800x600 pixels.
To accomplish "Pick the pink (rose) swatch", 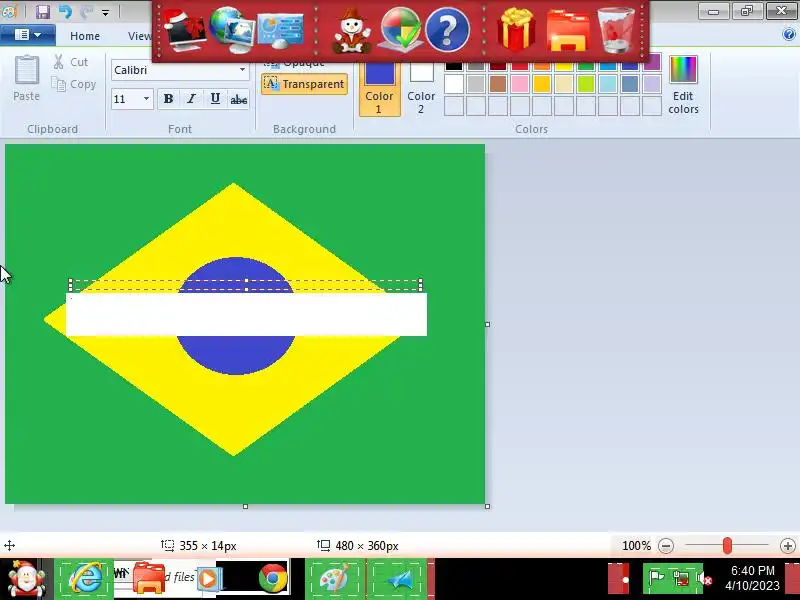I will (519, 84).
